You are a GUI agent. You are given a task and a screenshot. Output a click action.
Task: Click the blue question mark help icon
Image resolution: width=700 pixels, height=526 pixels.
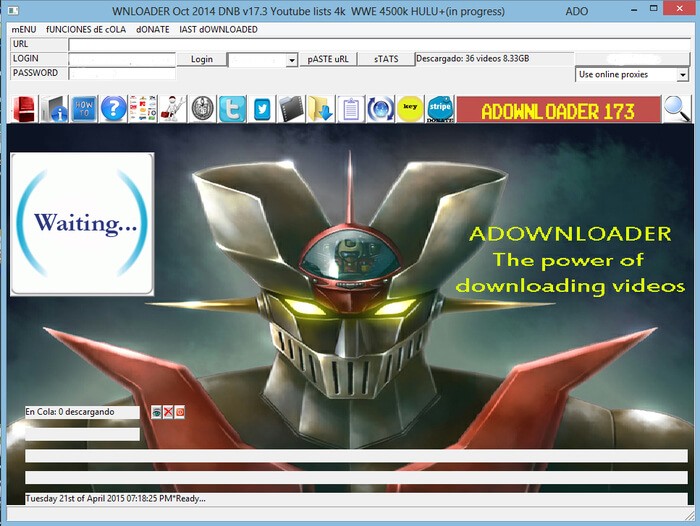[x=113, y=109]
